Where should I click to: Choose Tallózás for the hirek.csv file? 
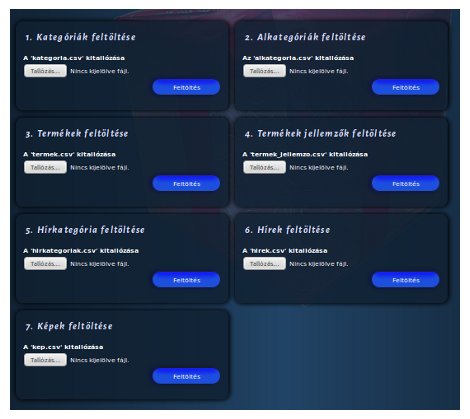264,264
